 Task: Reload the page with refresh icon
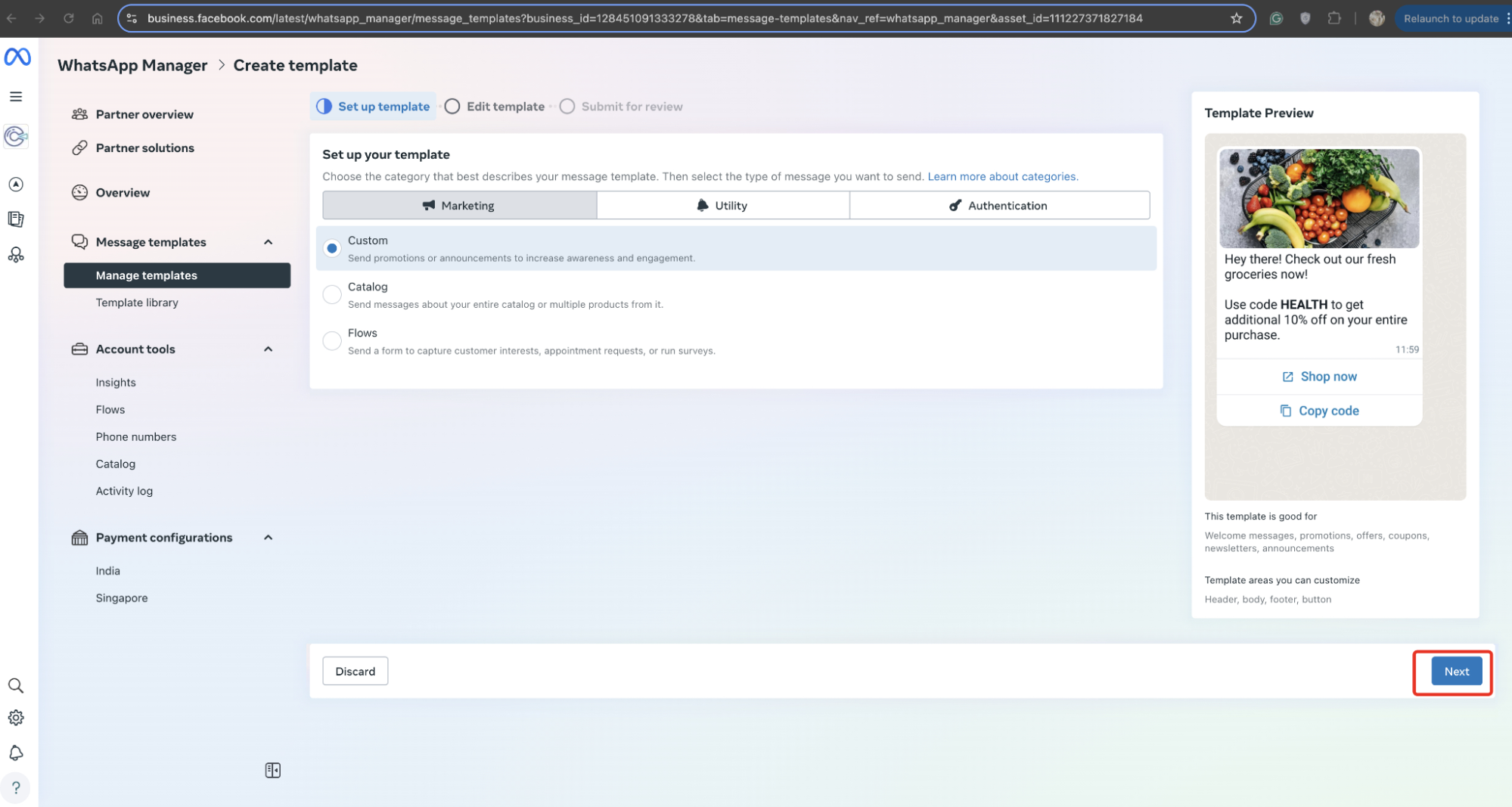[x=69, y=18]
